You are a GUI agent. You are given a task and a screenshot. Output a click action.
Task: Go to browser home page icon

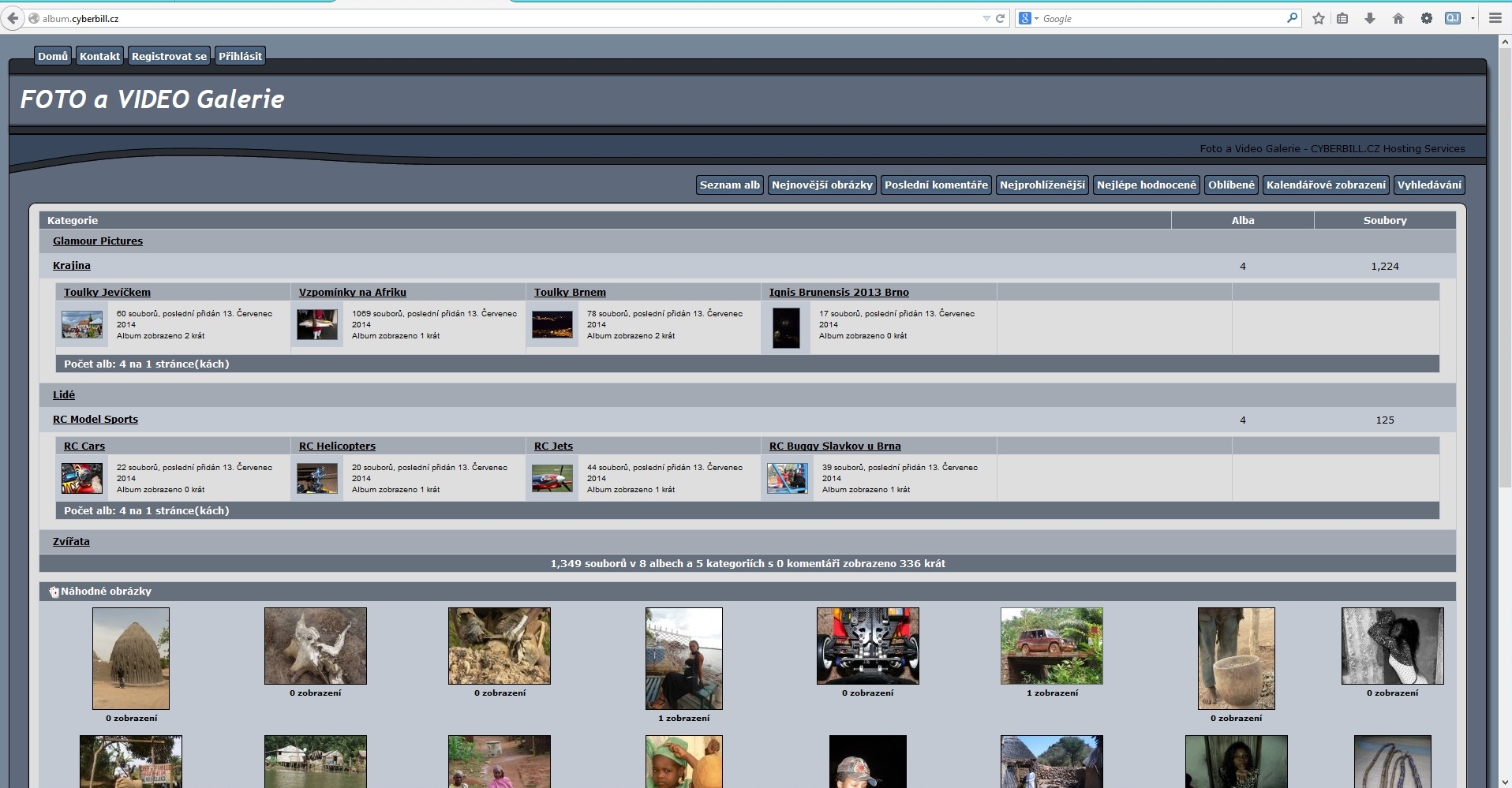(1398, 18)
